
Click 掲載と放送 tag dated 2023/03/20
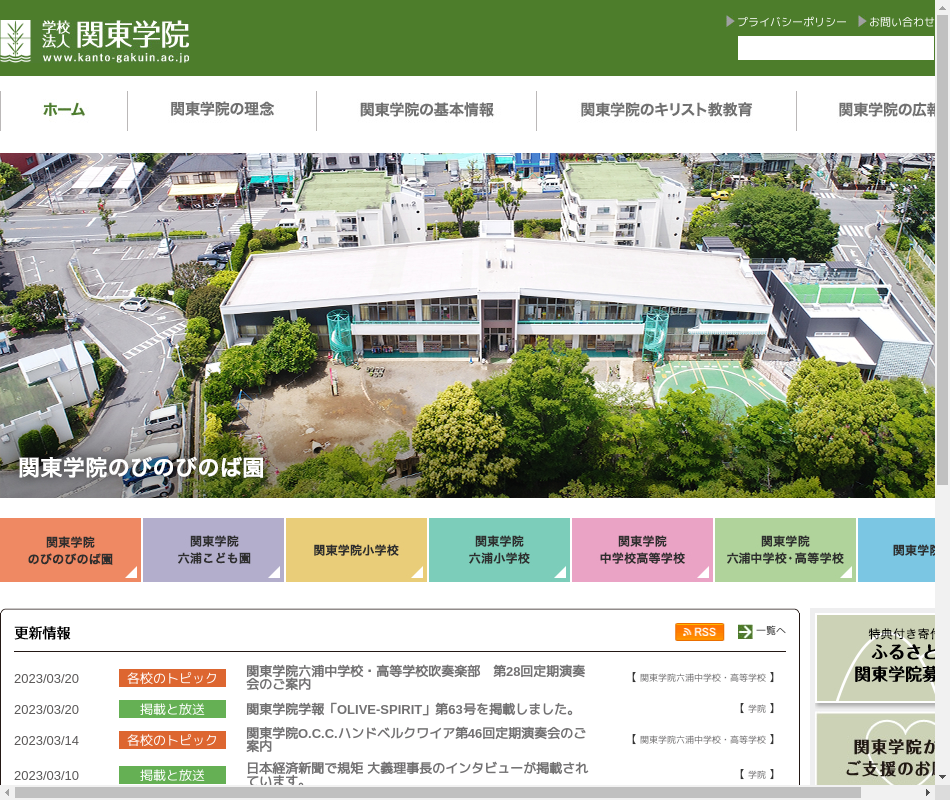tap(172, 709)
